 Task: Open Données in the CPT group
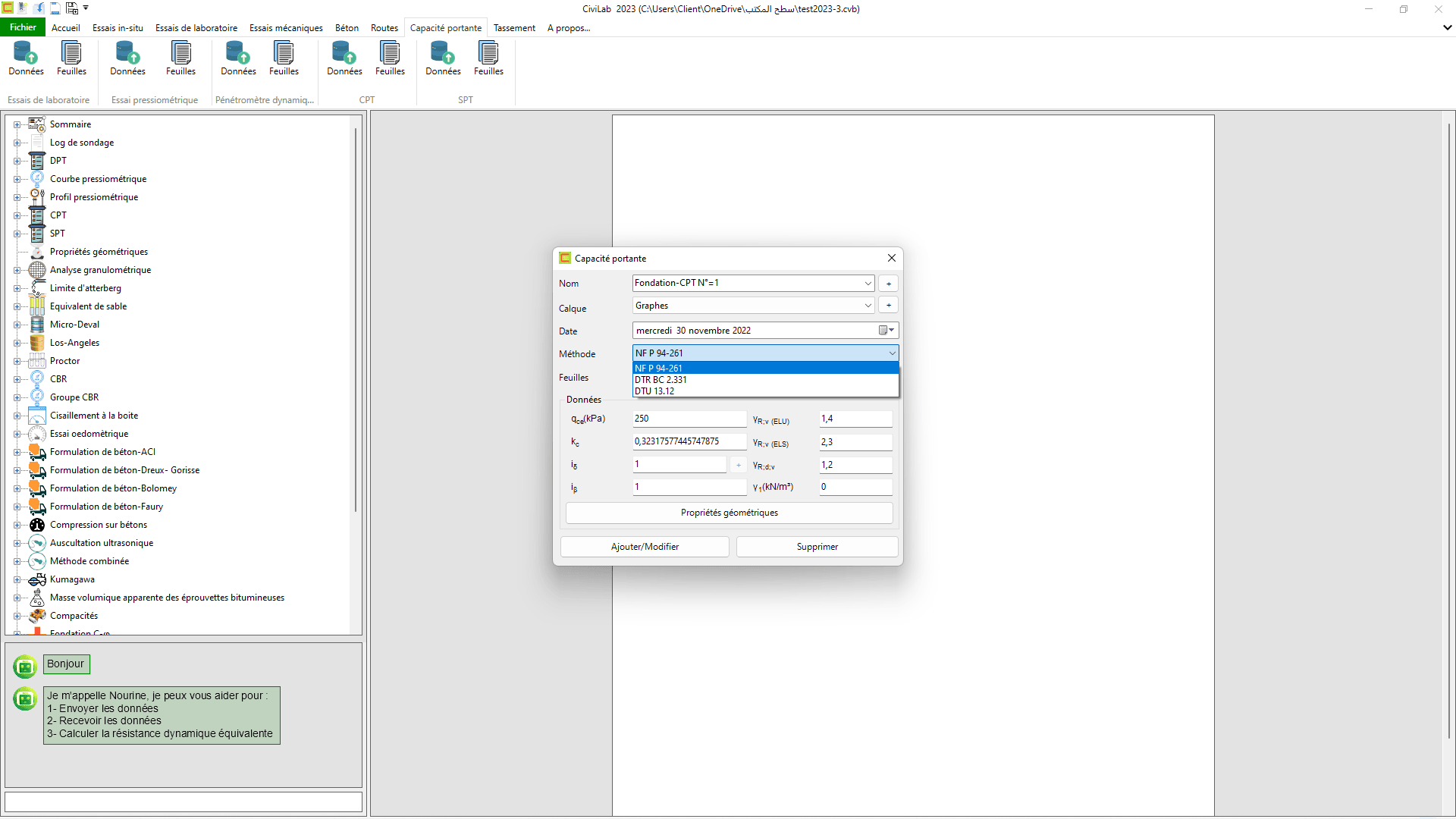point(344,58)
